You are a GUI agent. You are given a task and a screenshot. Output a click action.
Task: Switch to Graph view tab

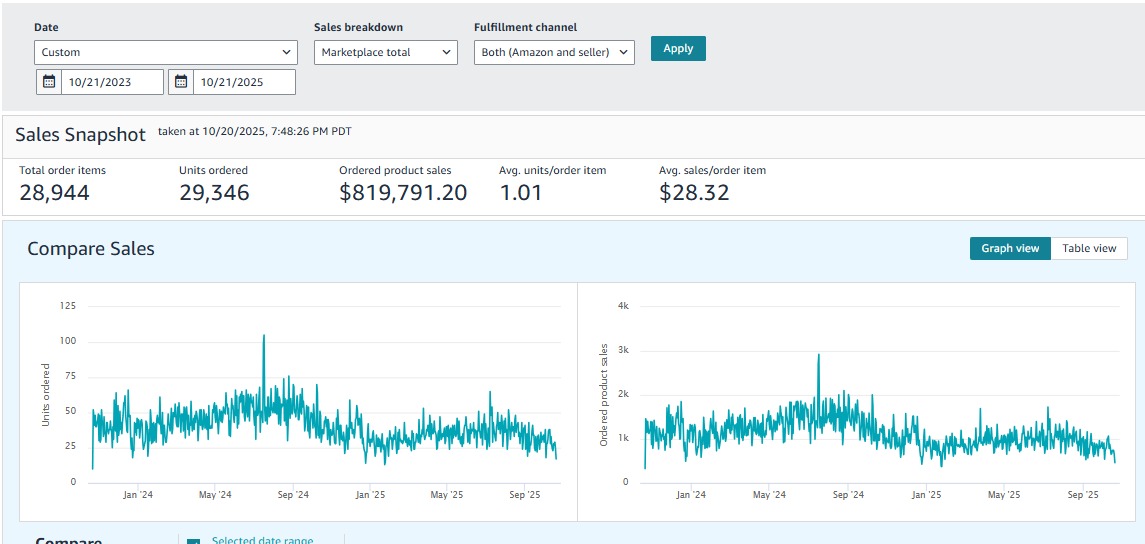tap(1010, 248)
